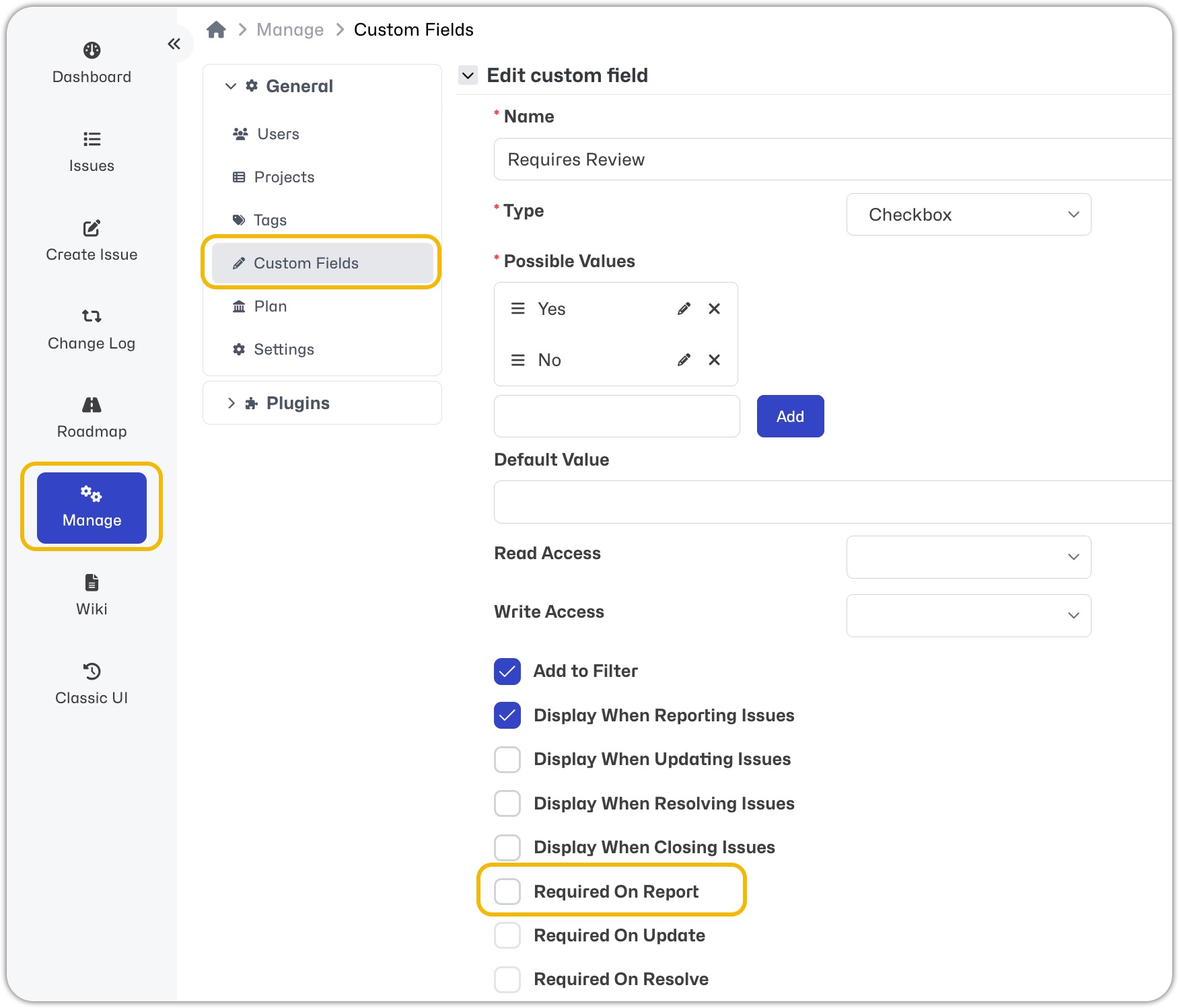Click the Plan bank icon
This screenshot has width=1179, height=1008.
pos(239,306)
